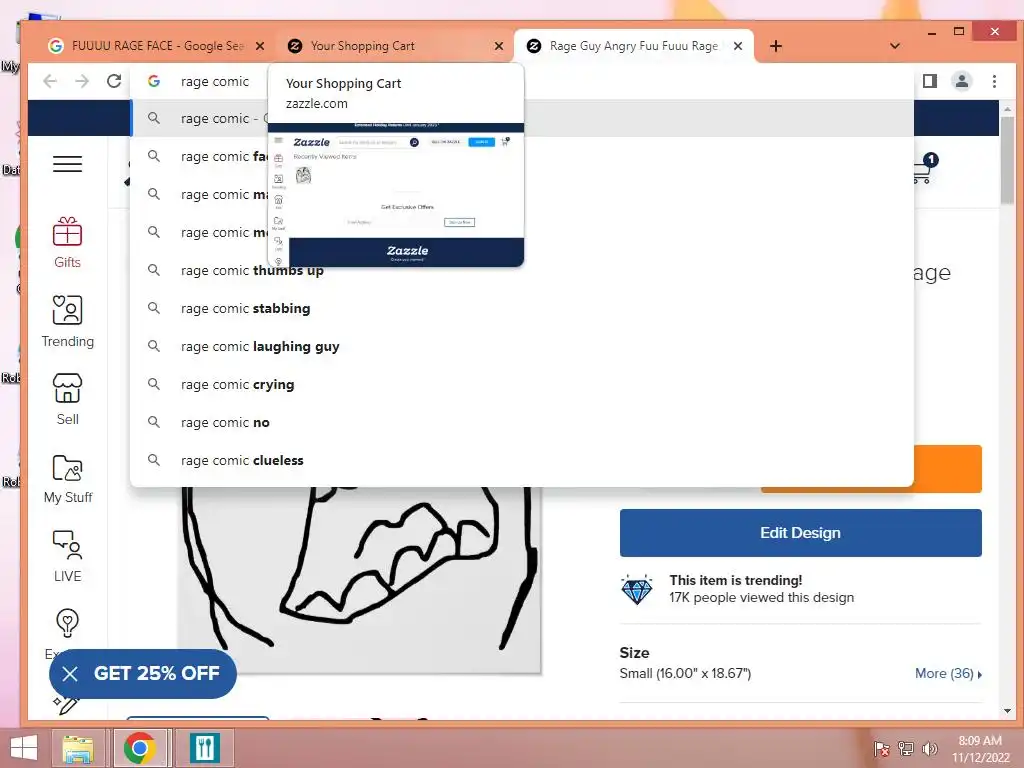This screenshot has width=1024, height=768.
Task: Open My Stuff in the sidebar
Action: [67, 479]
